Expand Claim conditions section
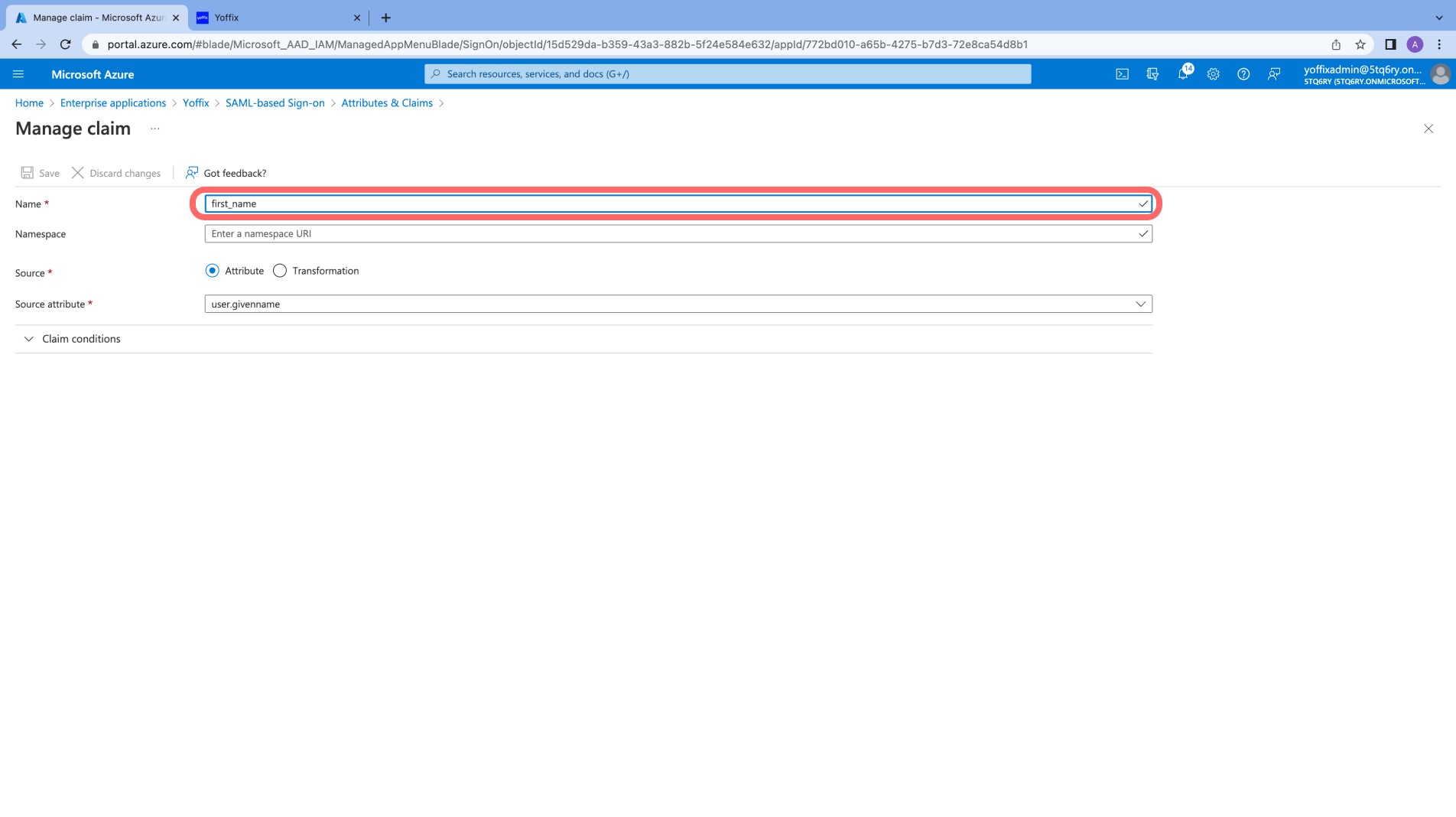The image size is (1456, 817). point(73,339)
